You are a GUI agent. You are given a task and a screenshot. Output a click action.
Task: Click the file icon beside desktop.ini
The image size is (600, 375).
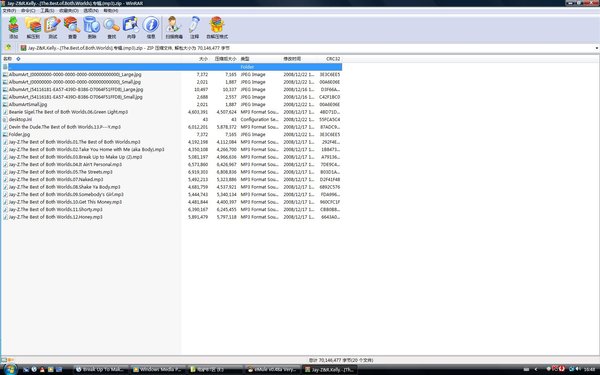click(5, 119)
